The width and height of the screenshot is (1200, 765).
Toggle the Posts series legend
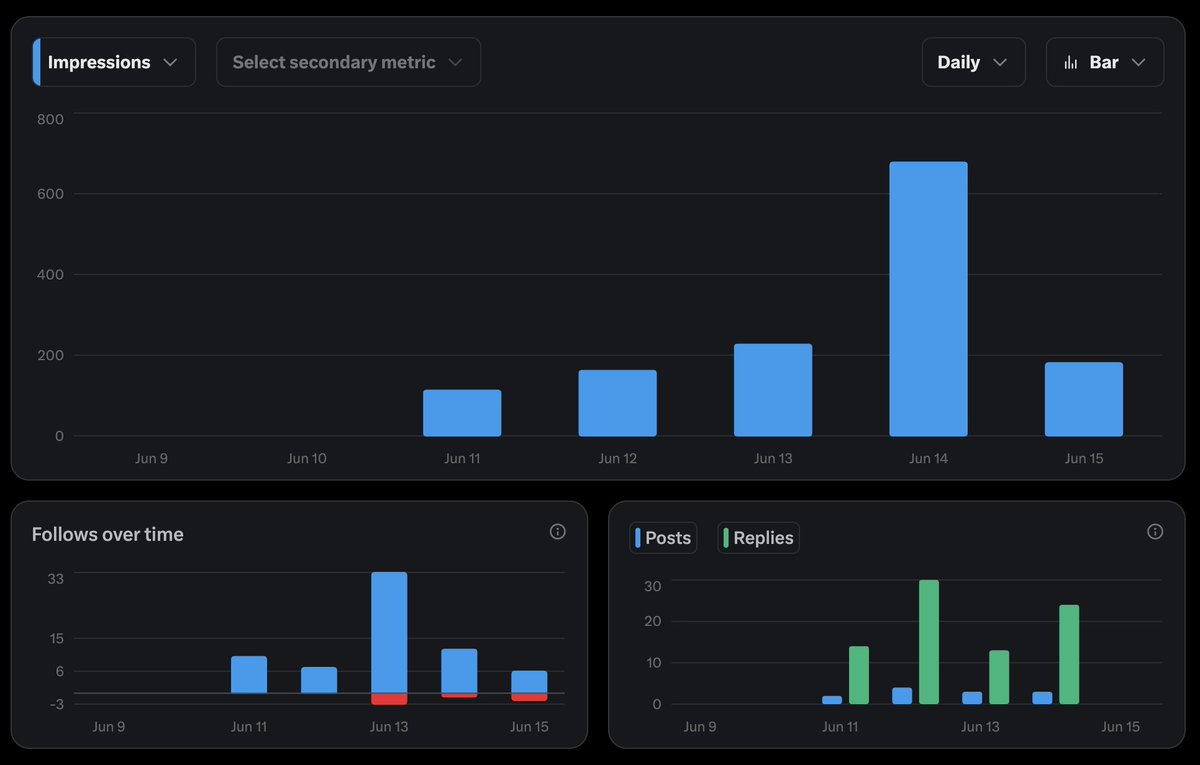click(x=663, y=538)
